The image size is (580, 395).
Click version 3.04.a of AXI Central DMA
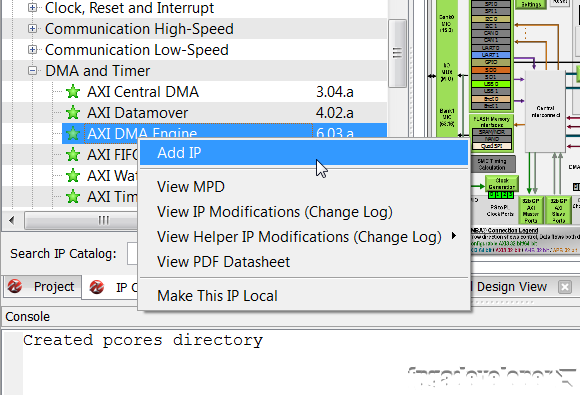[335, 92]
